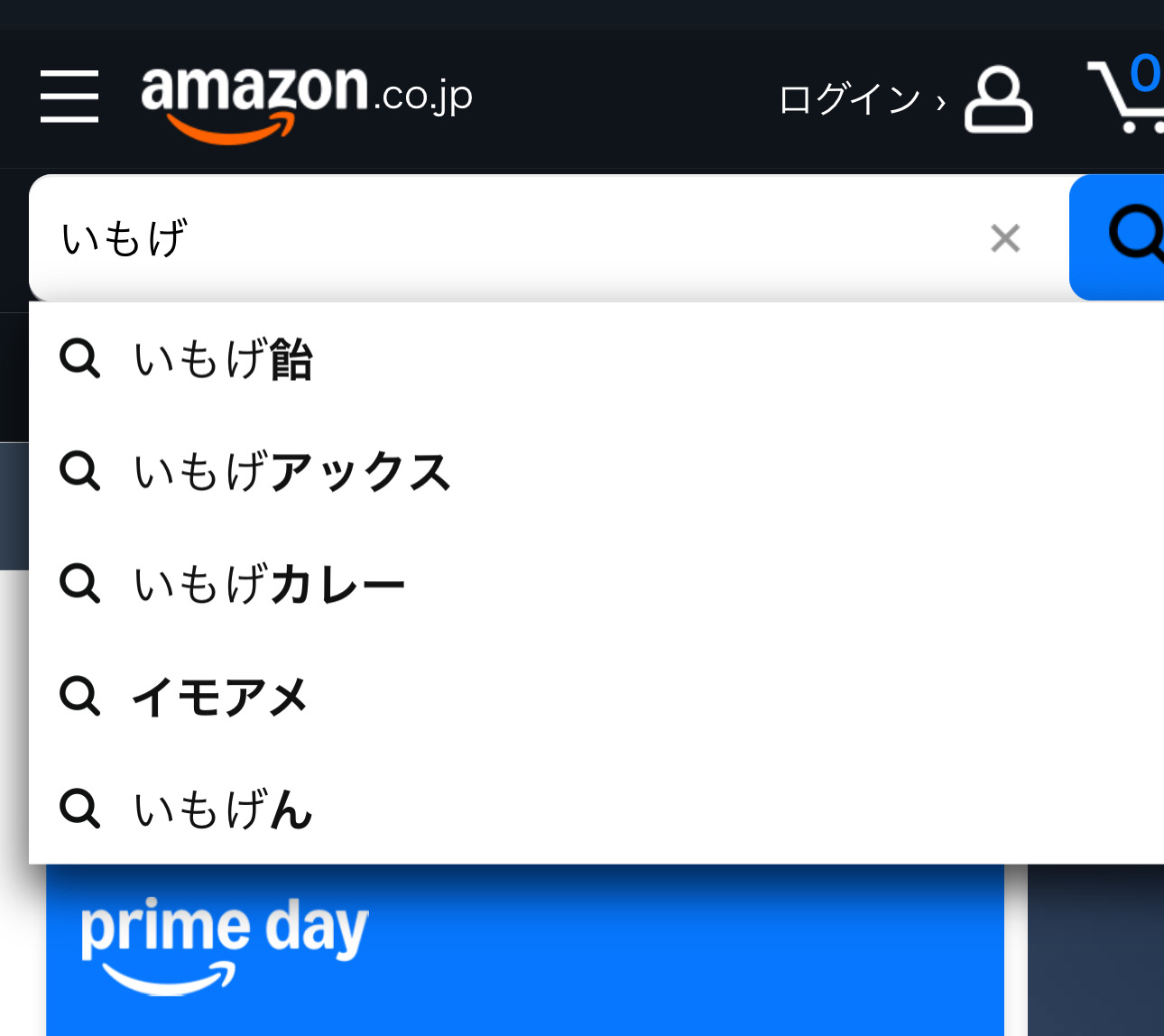The height and width of the screenshot is (1036, 1164).
Task: Open the prime day banner
Action: (x=525, y=949)
